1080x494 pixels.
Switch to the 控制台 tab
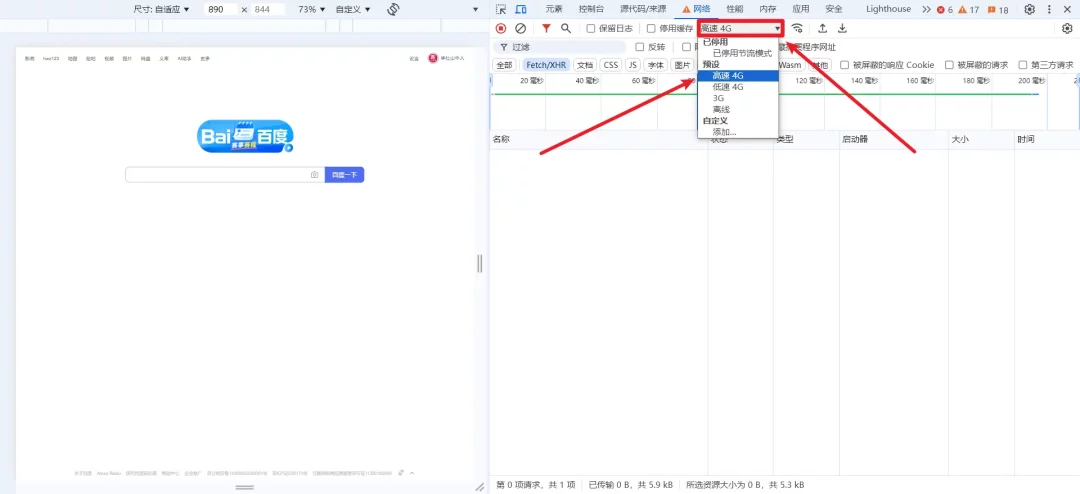tap(591, 9)
